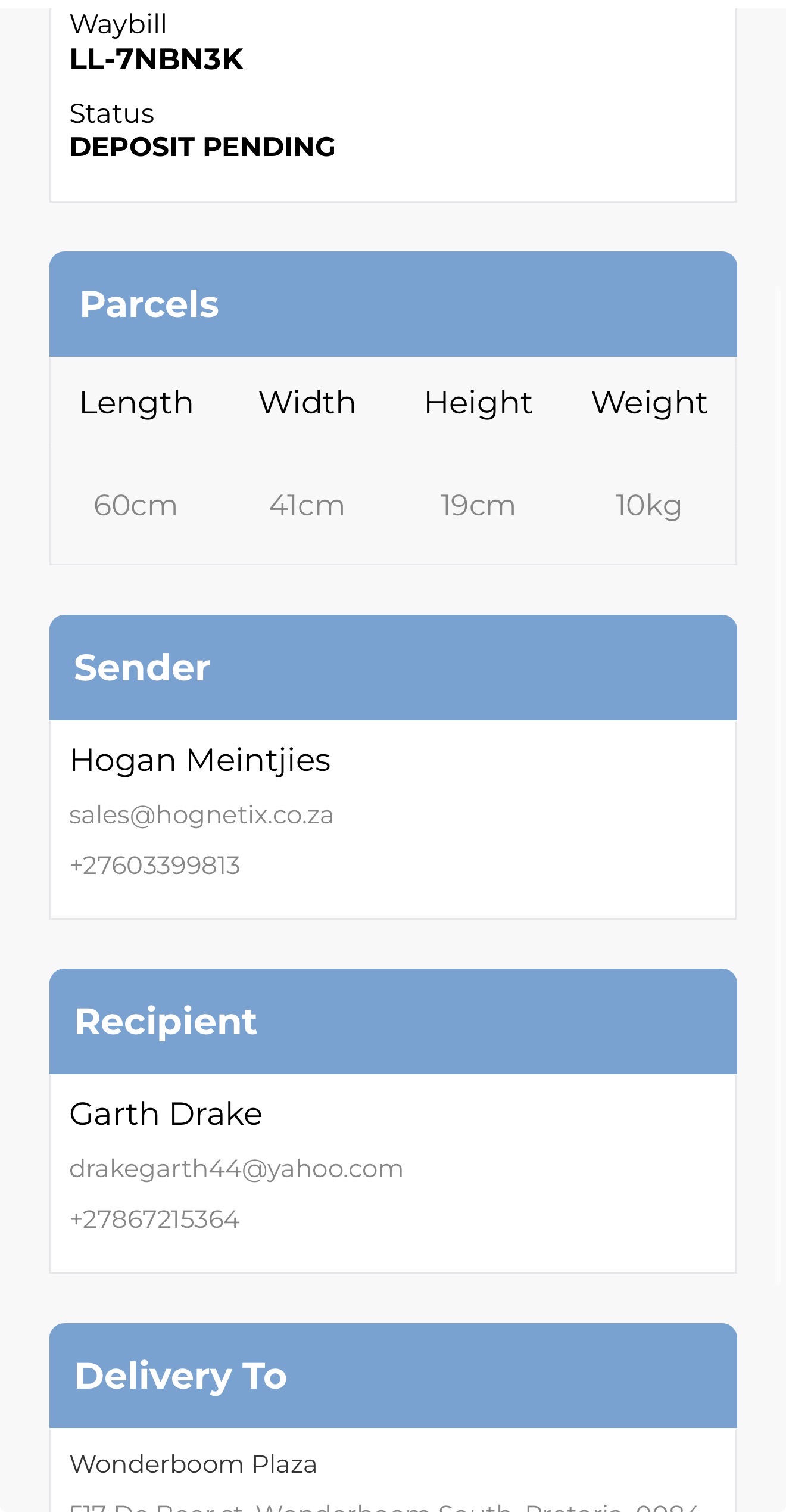Tap the 10kg weight value

pos(648,506)
